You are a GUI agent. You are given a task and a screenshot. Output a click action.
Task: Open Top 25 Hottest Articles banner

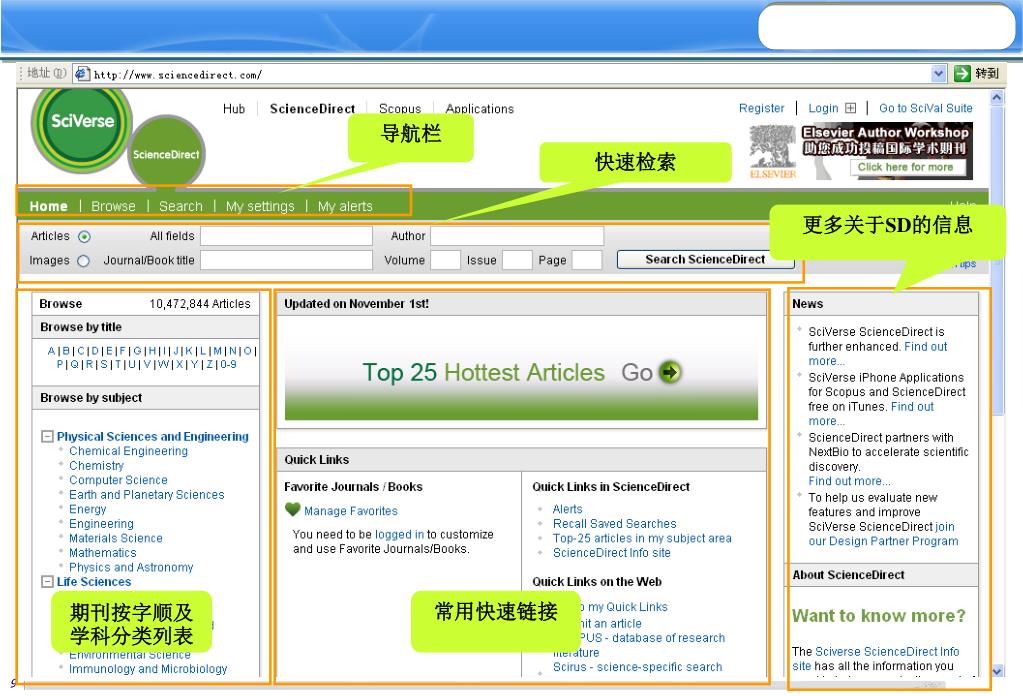(x=521, y=372)
